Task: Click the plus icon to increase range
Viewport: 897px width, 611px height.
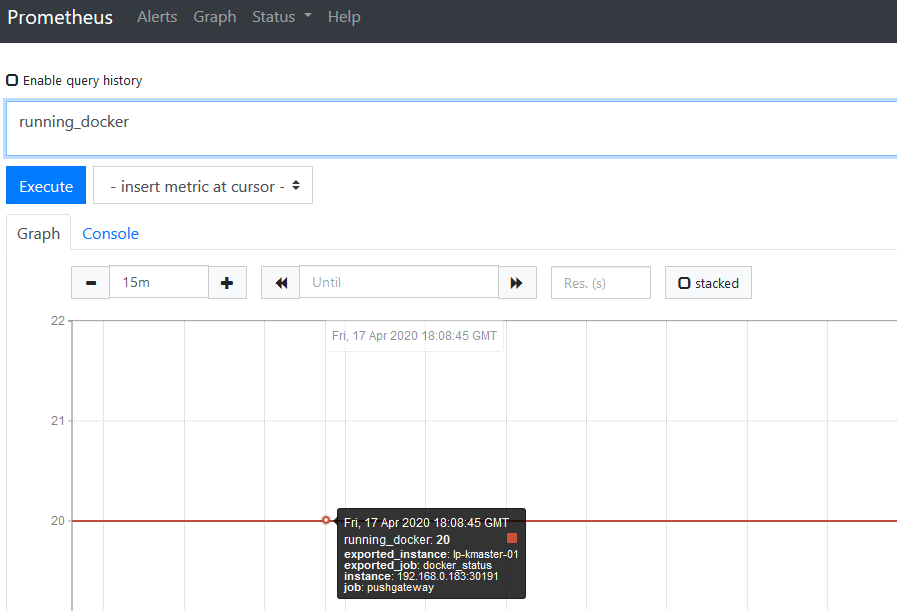Action: [x=227, y=283]
